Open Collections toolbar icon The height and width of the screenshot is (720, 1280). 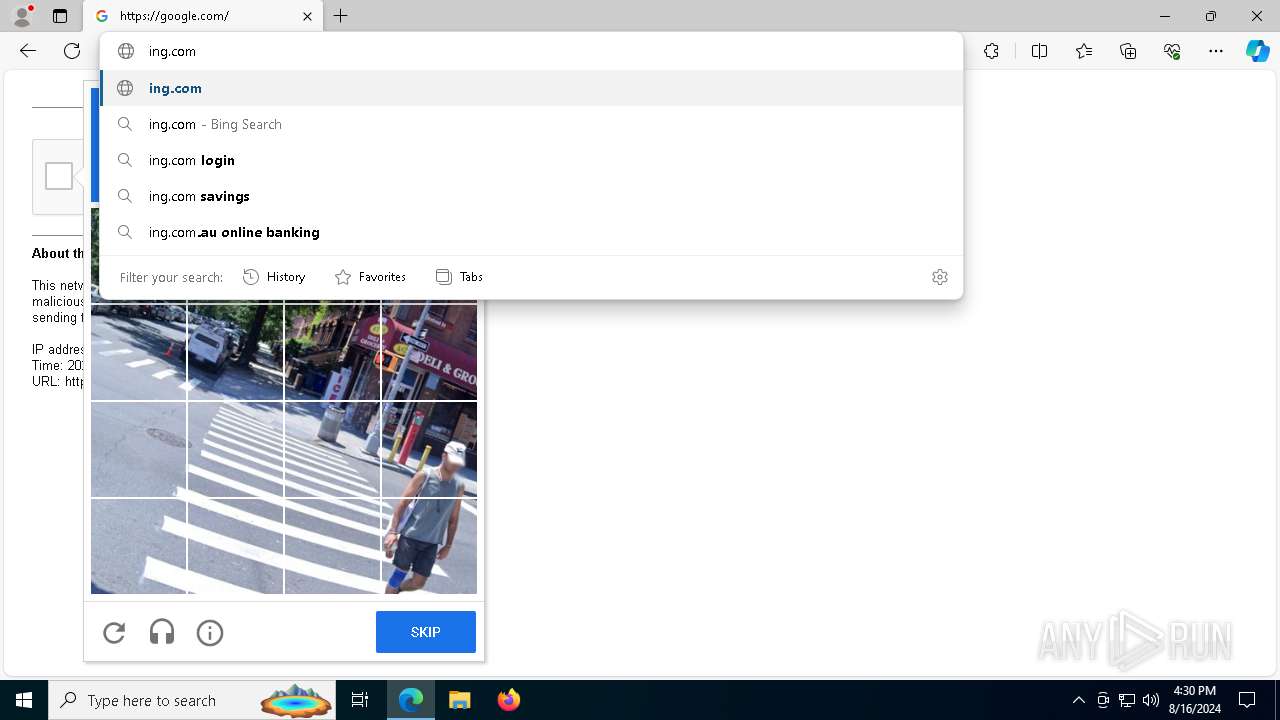click(1128, 51)
